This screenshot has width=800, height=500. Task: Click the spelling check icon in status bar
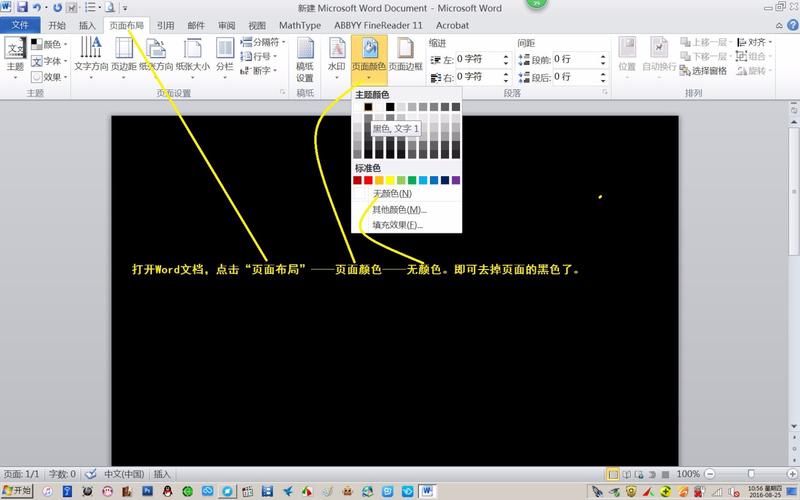coord(91,474)
